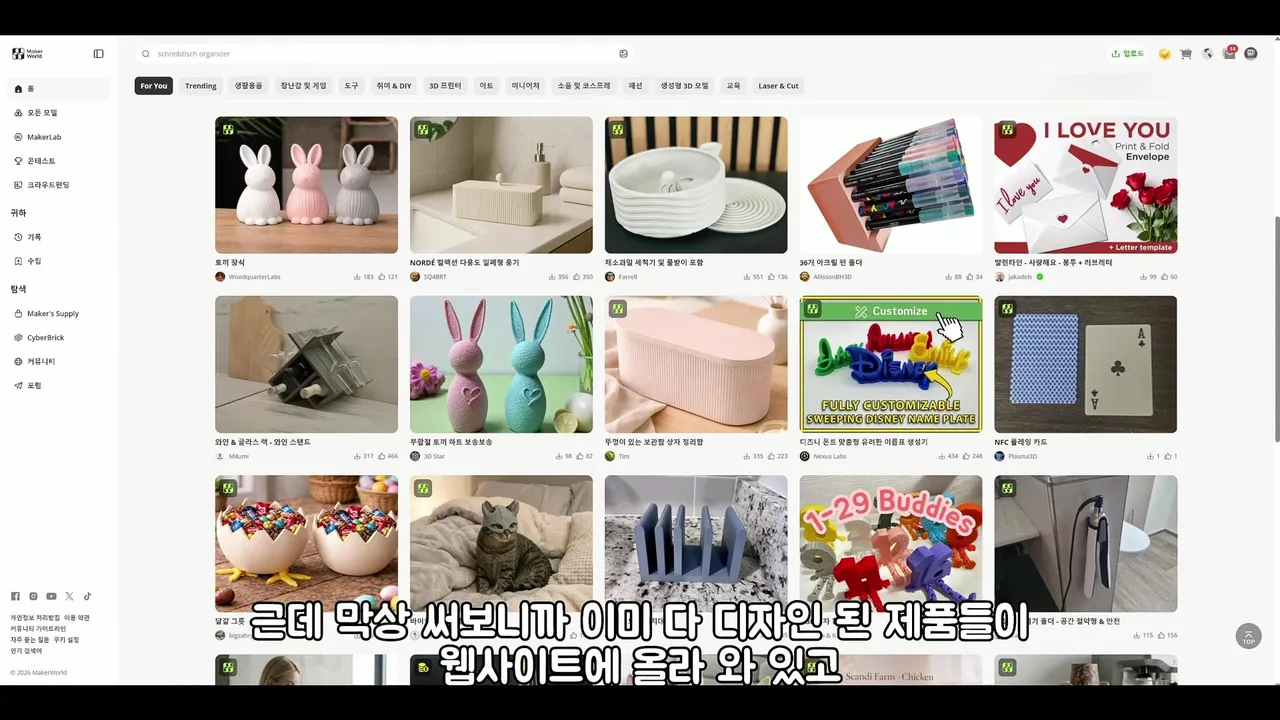Click the search field with schreibtisch organizer

point(385,54)
